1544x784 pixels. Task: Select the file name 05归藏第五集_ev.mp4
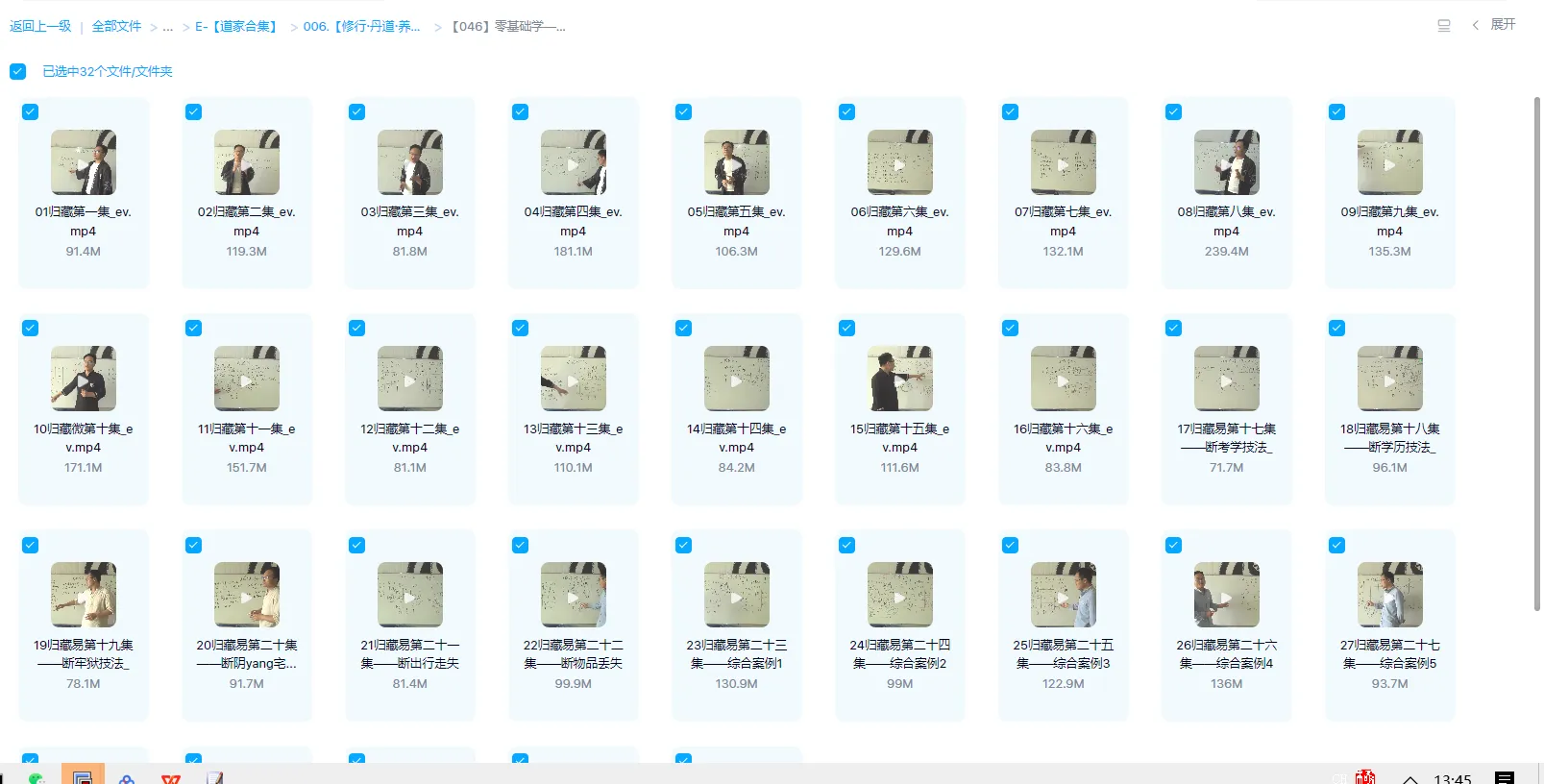click(x=737, y=222)
